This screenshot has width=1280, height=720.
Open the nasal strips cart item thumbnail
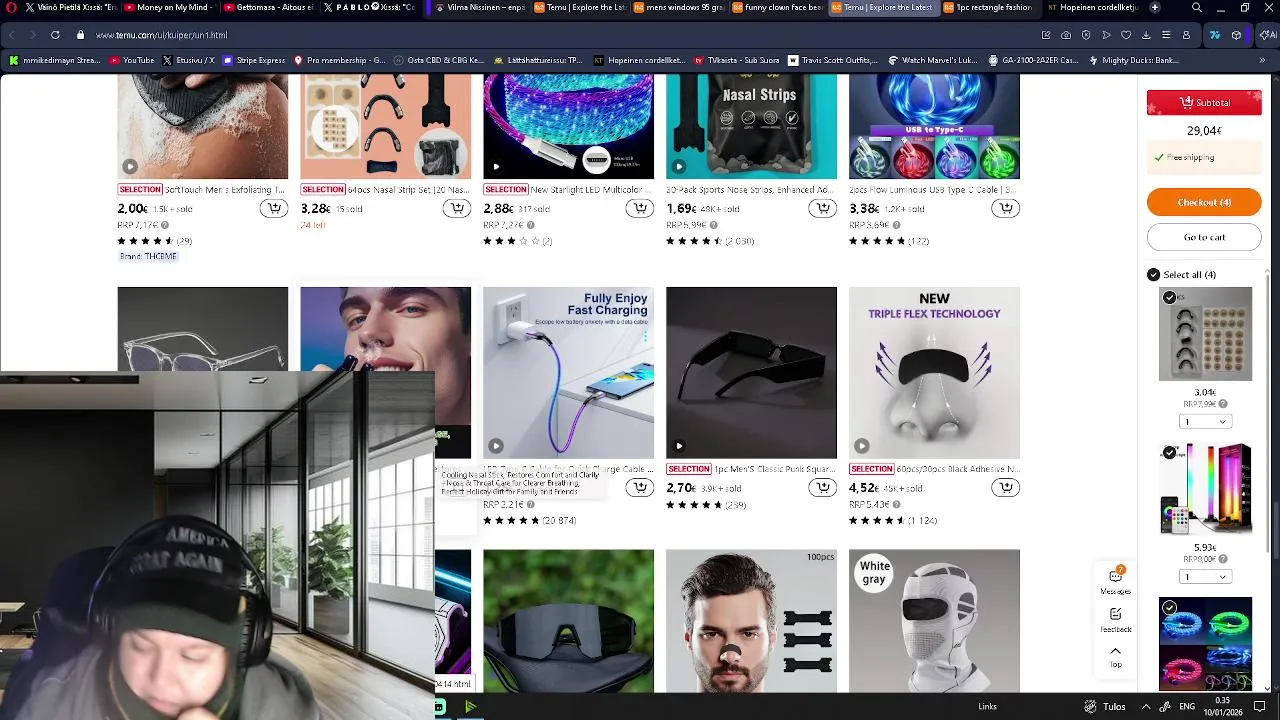point(1205,334)
